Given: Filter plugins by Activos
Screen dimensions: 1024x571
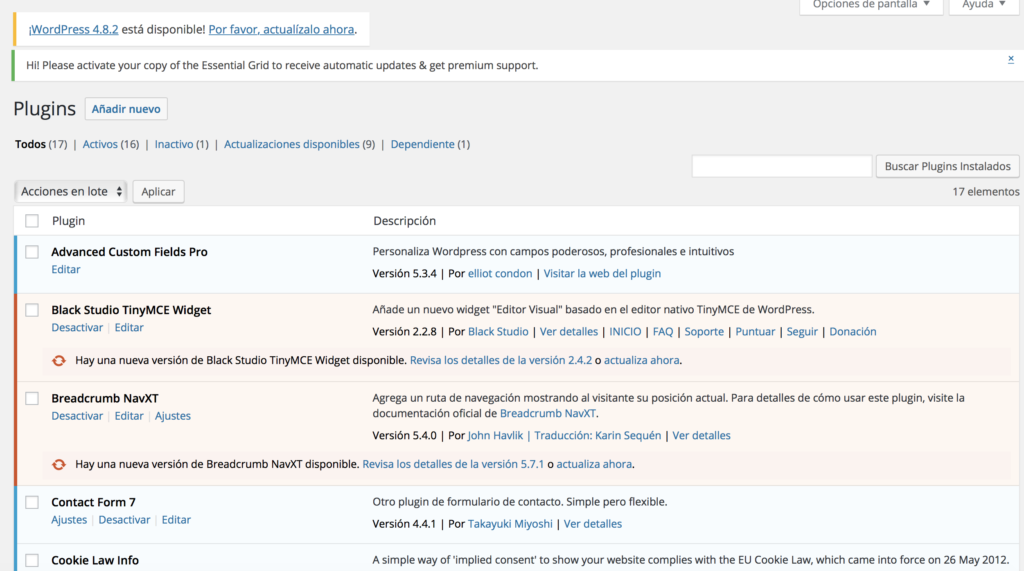Looking at the screenshot, I should click(x=100, y=144).
